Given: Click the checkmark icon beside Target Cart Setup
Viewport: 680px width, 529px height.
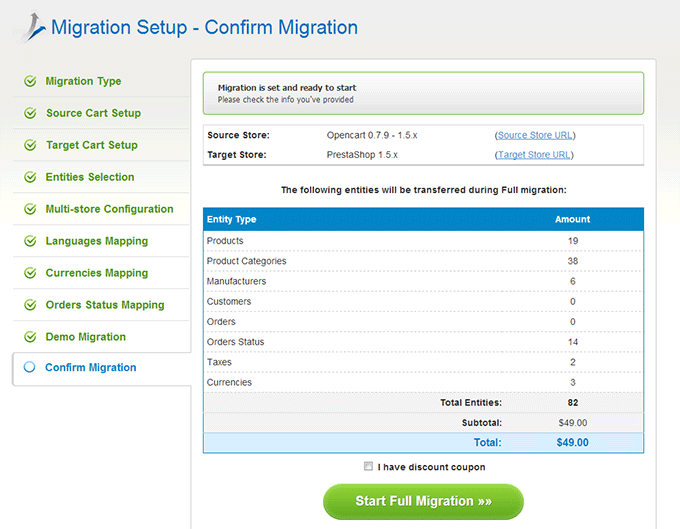Looking at the screenshot, I should click(x=30, y=145).
